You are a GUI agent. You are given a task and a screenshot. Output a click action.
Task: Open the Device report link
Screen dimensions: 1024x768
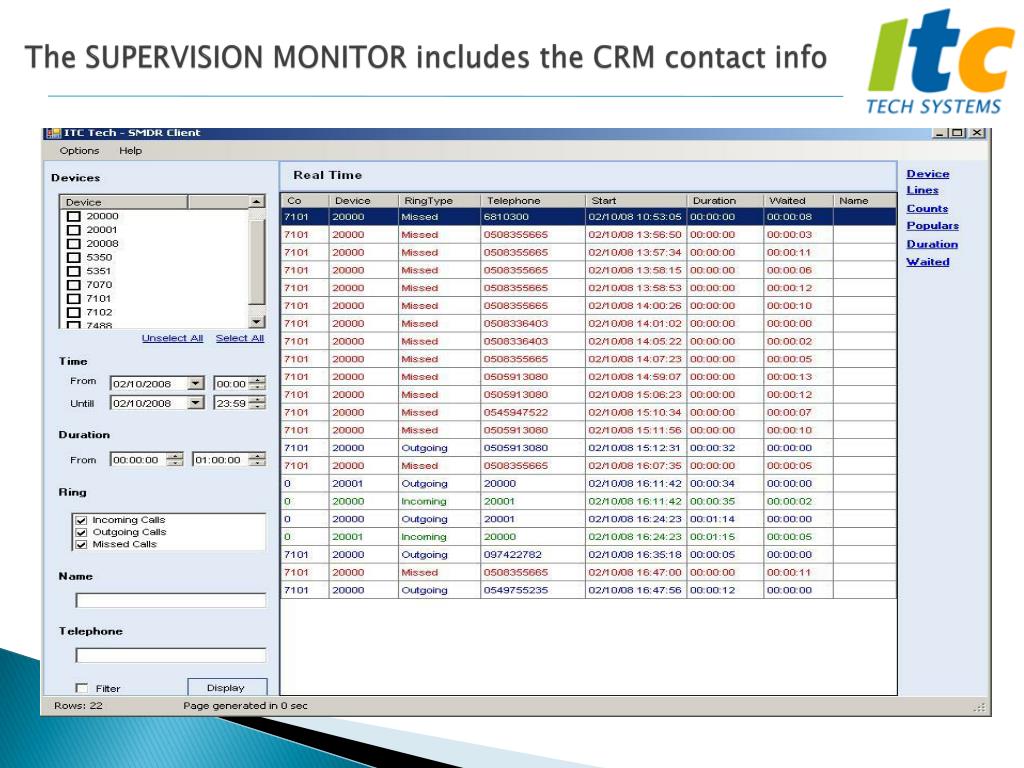pyautogui.click(x=928, y=174)
